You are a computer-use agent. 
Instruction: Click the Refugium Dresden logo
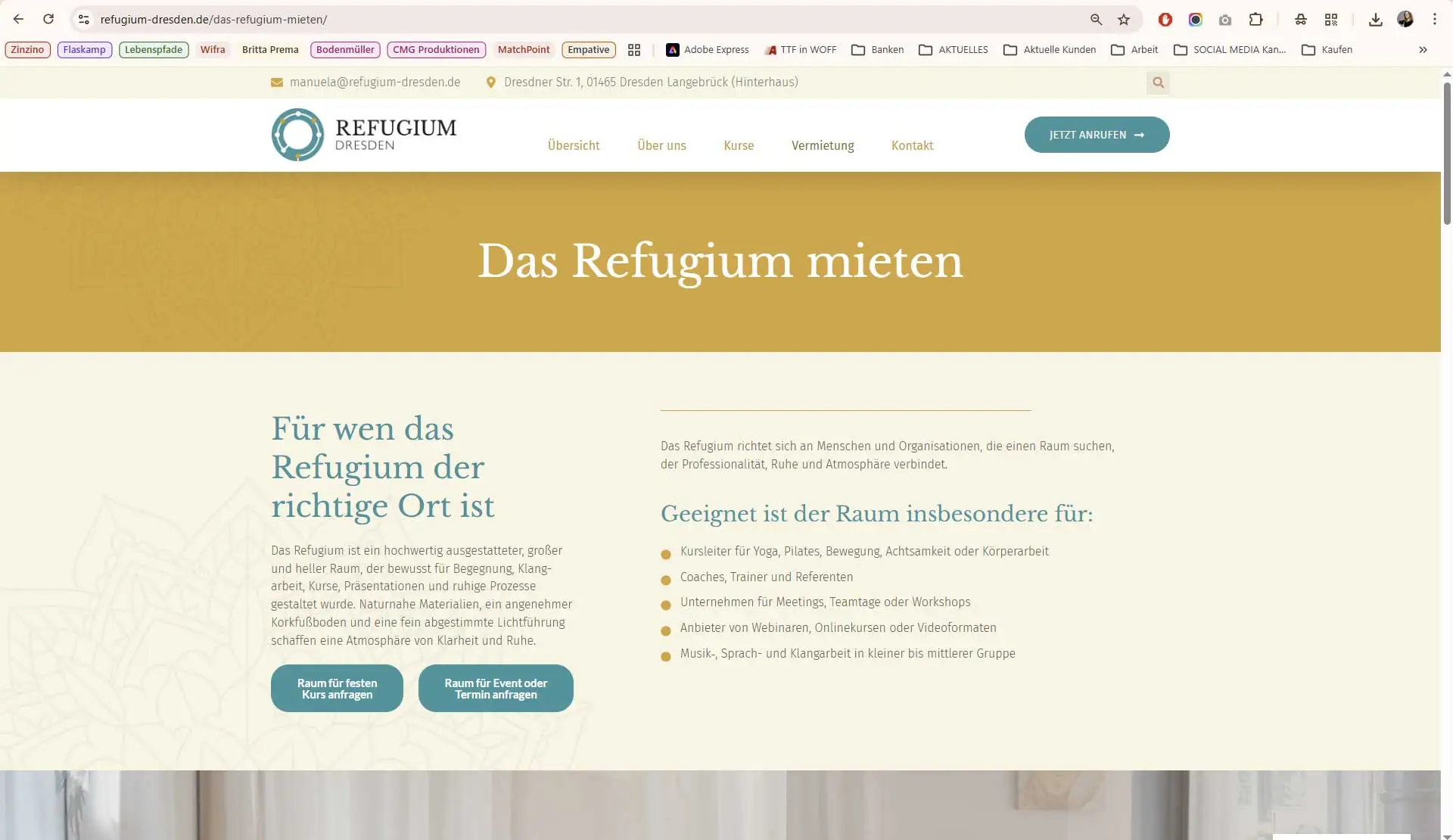tap(364, 135)
